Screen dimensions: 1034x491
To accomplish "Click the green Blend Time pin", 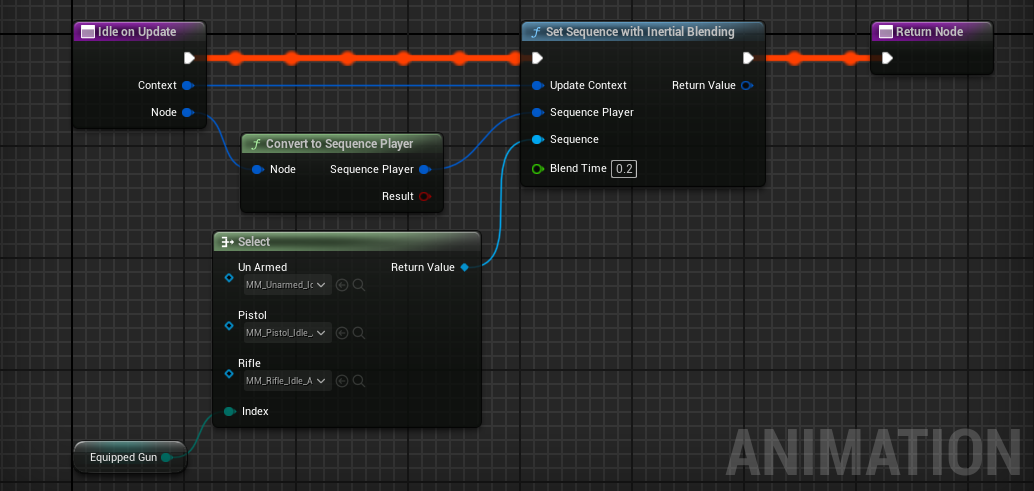I will (537, 169).
